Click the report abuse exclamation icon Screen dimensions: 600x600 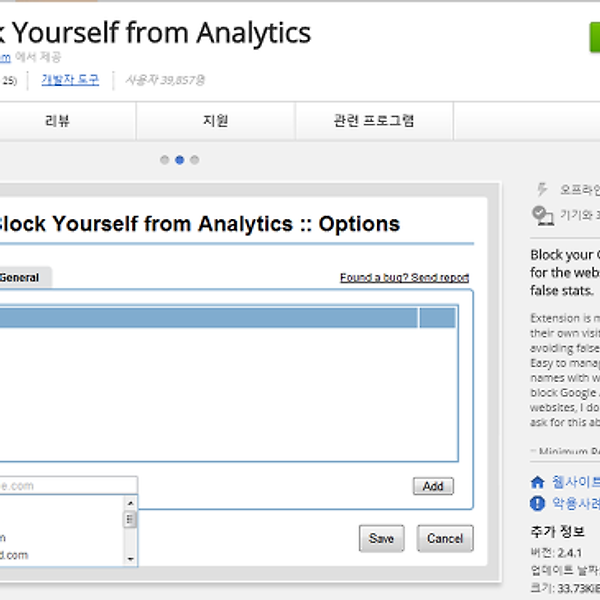point(537,503)
